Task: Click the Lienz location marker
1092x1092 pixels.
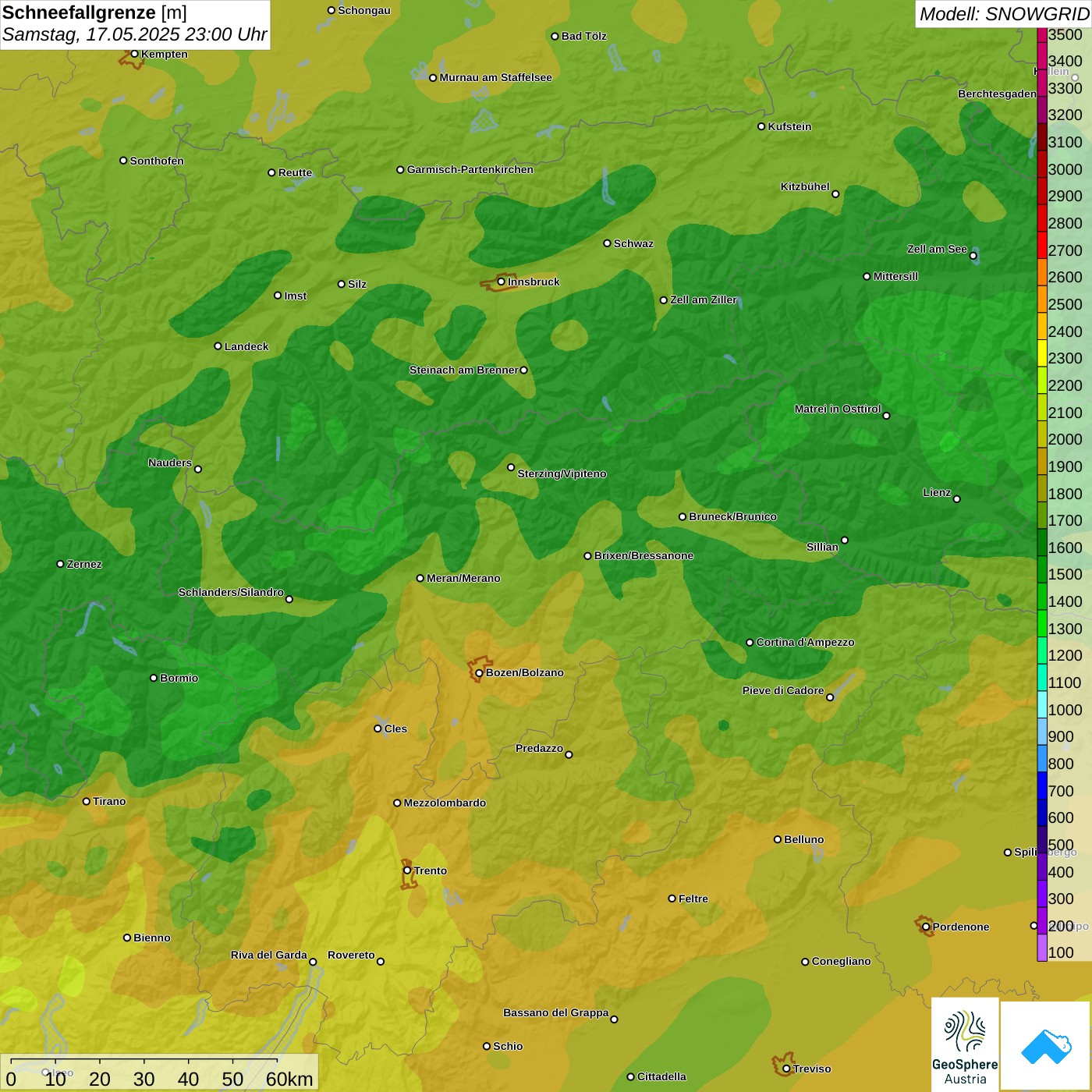Action: point(957,498)
